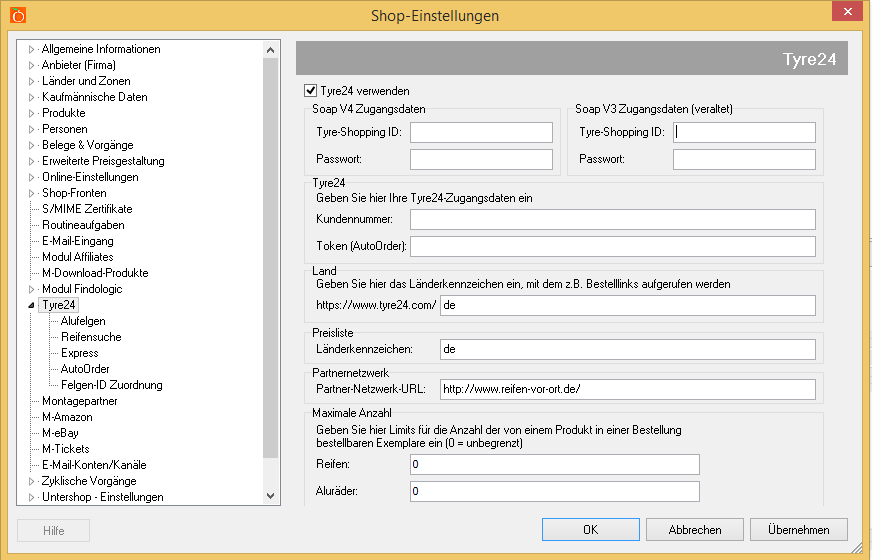Expand the Länder und Zonen arrow
Viewport: 872px width, 560px height.
coord(32,81)
